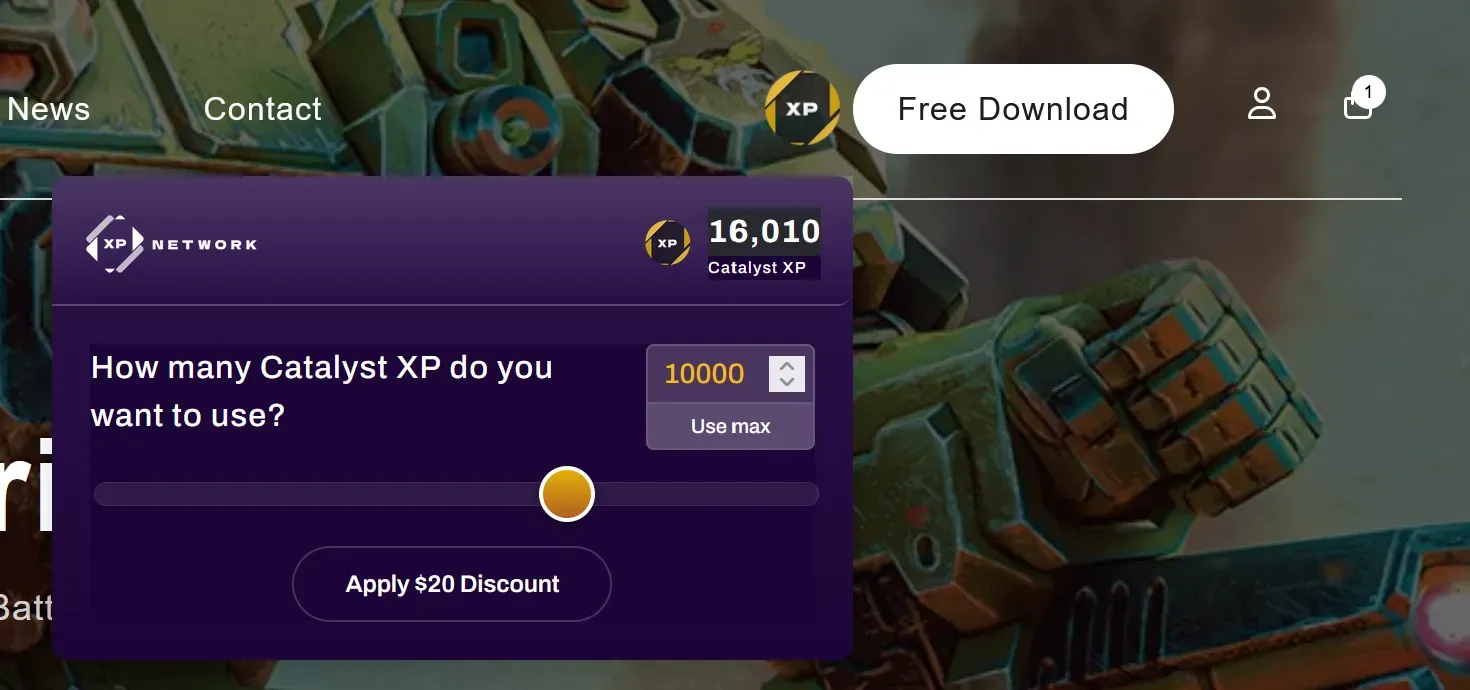1470x690 pixels.
Task: Open the user account icon
Action: pos(1262,104)
